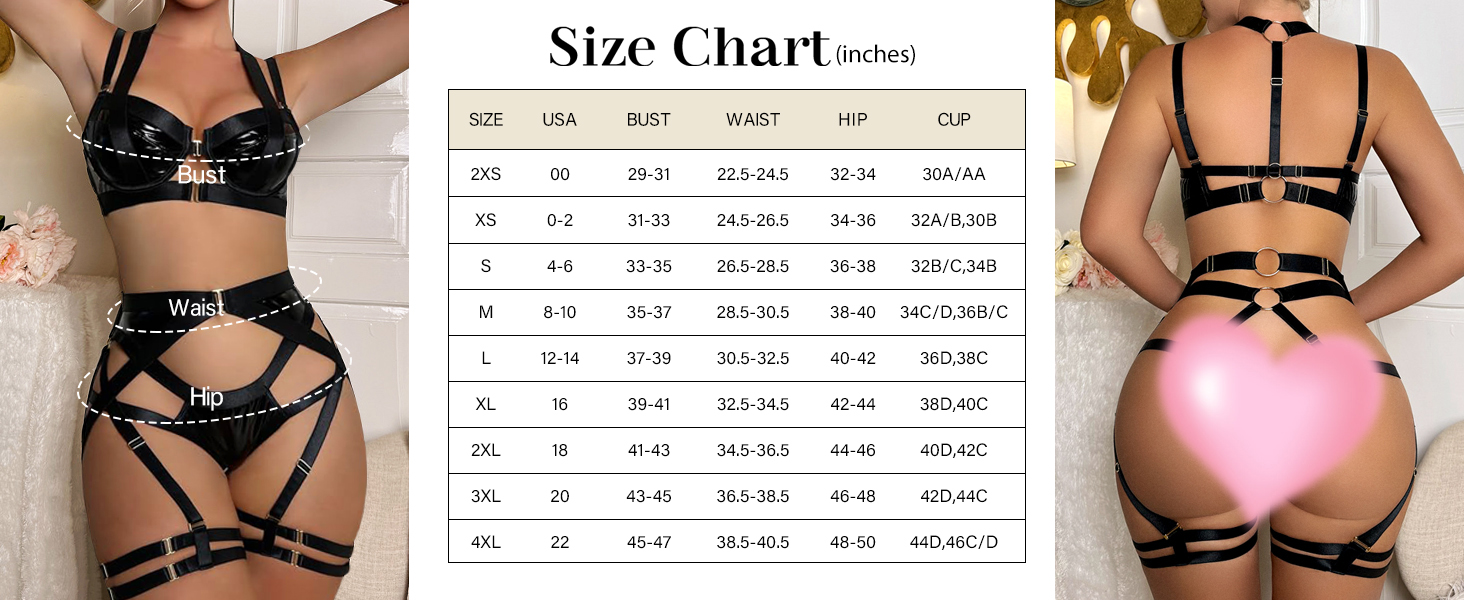Select the HIP column header
The height and width of the screenshot is (600, 1464).
(x=852, y=120)
